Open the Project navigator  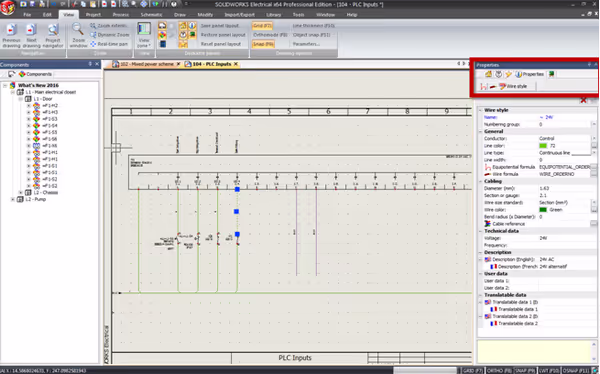[53, 36]
